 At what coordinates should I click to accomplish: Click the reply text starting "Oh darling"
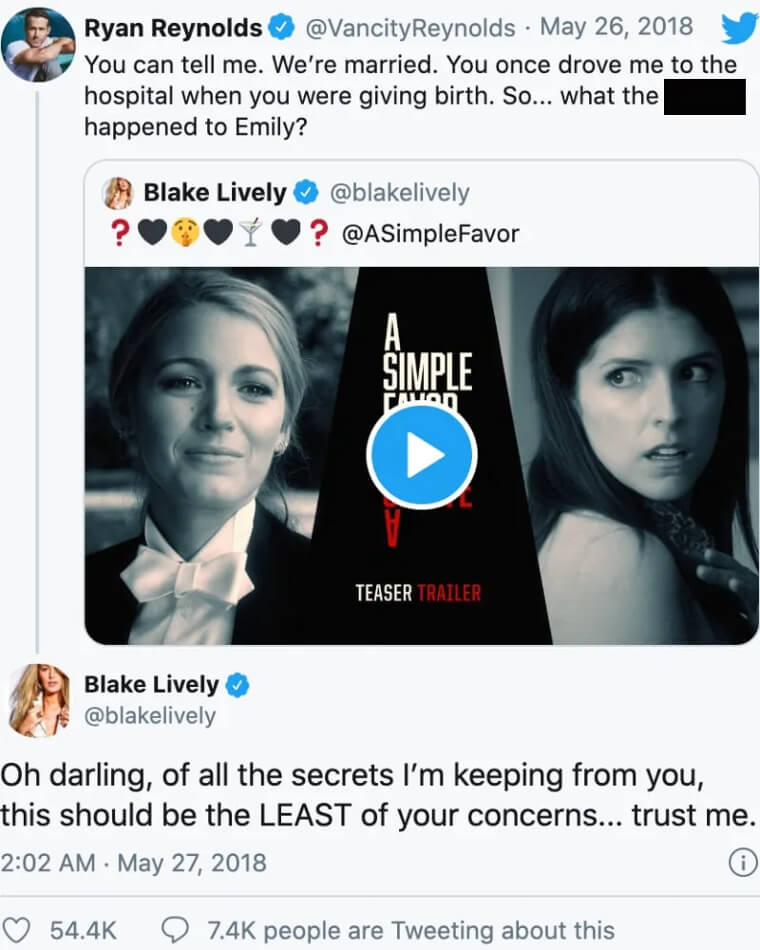pos(375,794)
